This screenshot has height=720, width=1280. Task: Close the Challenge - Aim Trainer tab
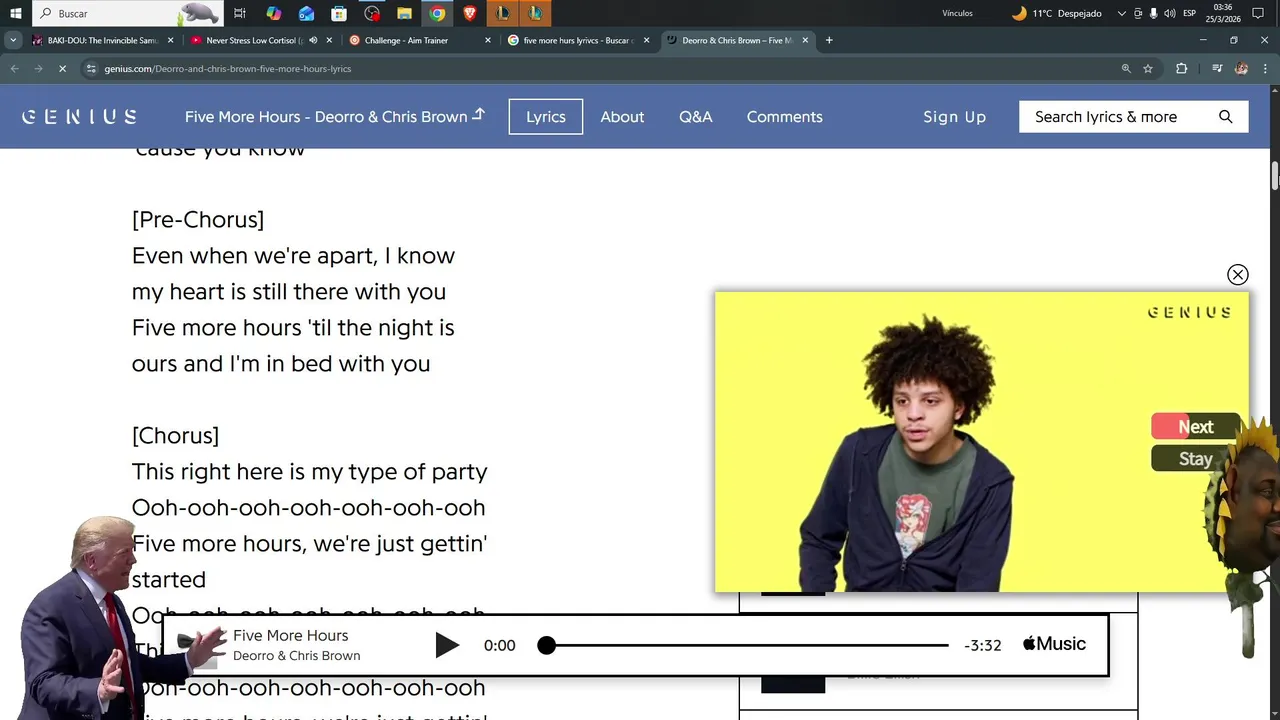coord(488,40)
